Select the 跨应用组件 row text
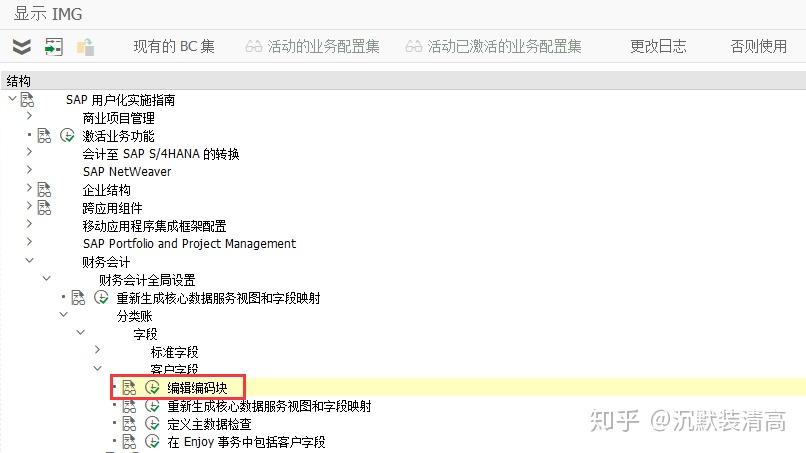The image size is (806, 453). [x=113, y=208]
